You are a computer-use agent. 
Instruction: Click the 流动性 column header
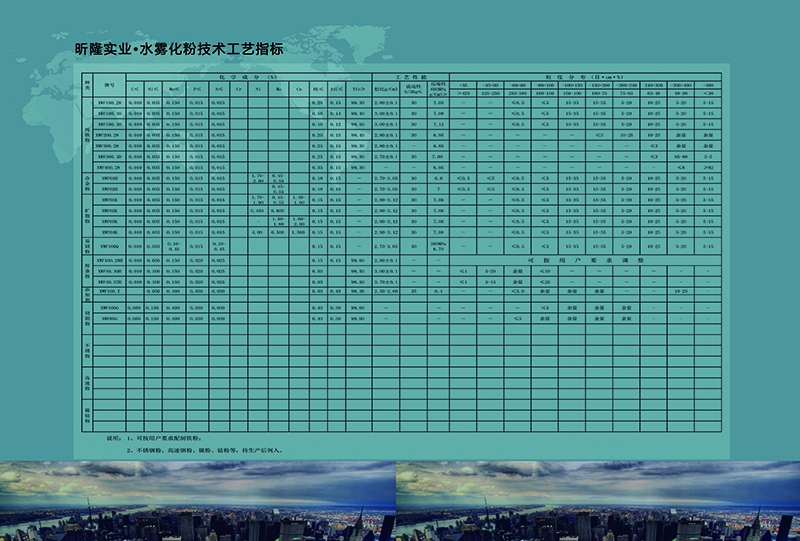point(413,89)
